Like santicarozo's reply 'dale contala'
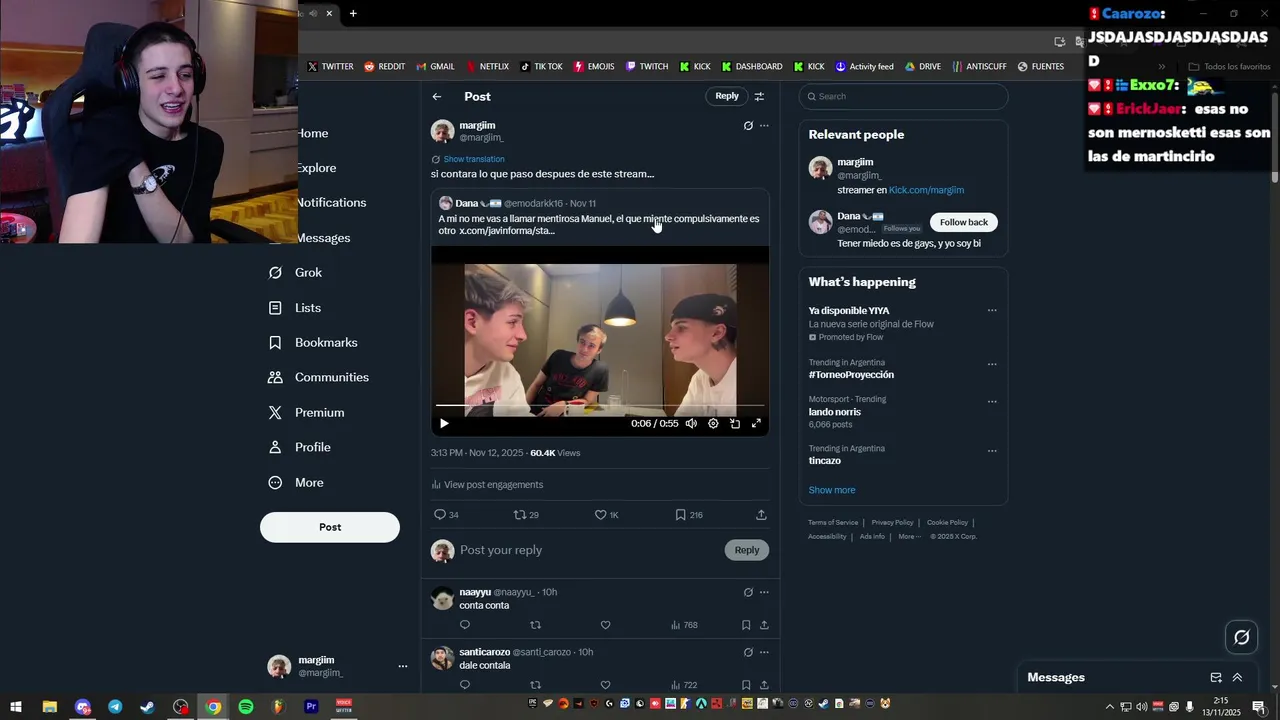This screenshot has height=720, width=1280. coord(605,685)
